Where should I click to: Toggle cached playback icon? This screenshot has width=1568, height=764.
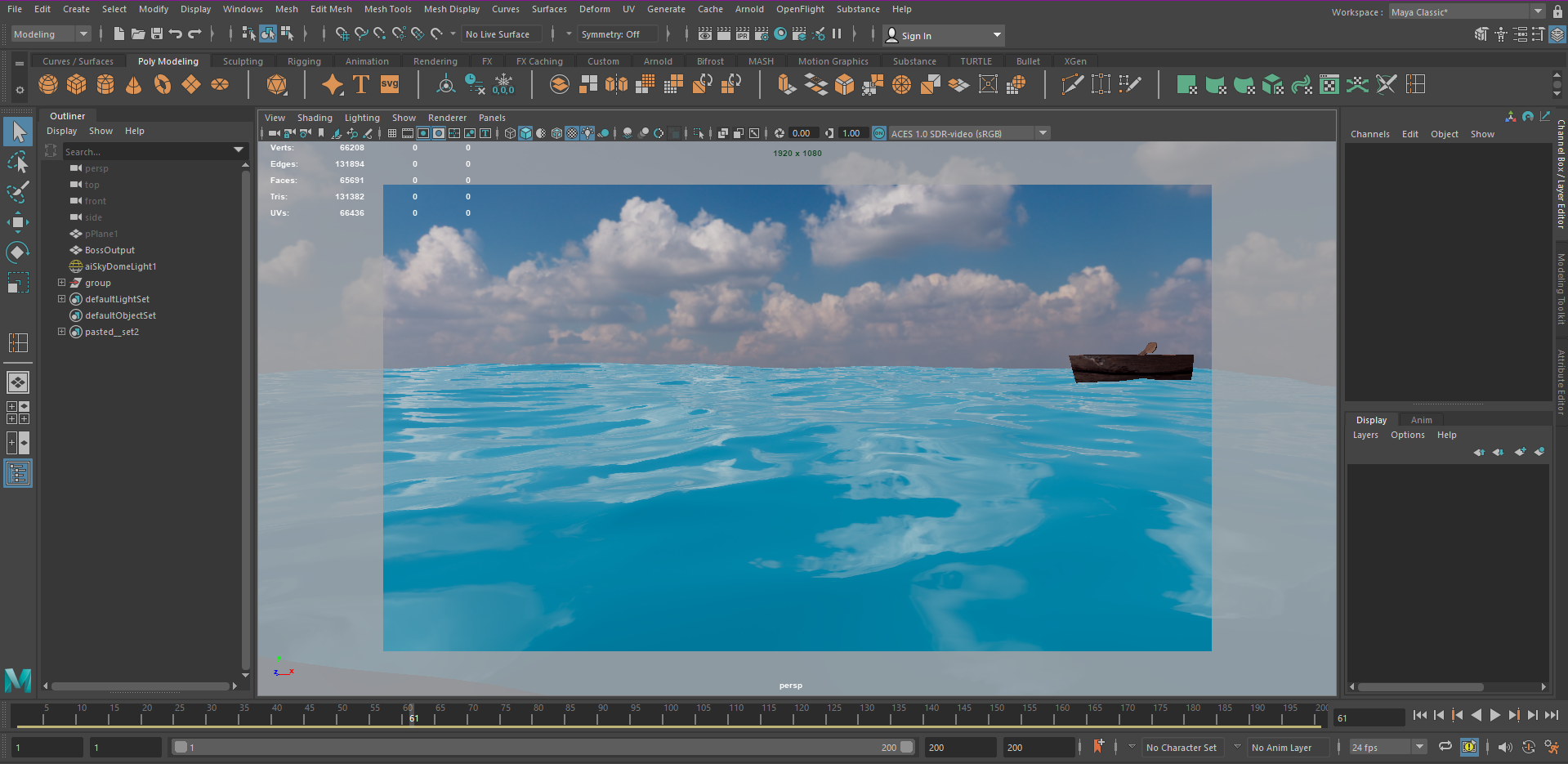point(1469,747)
